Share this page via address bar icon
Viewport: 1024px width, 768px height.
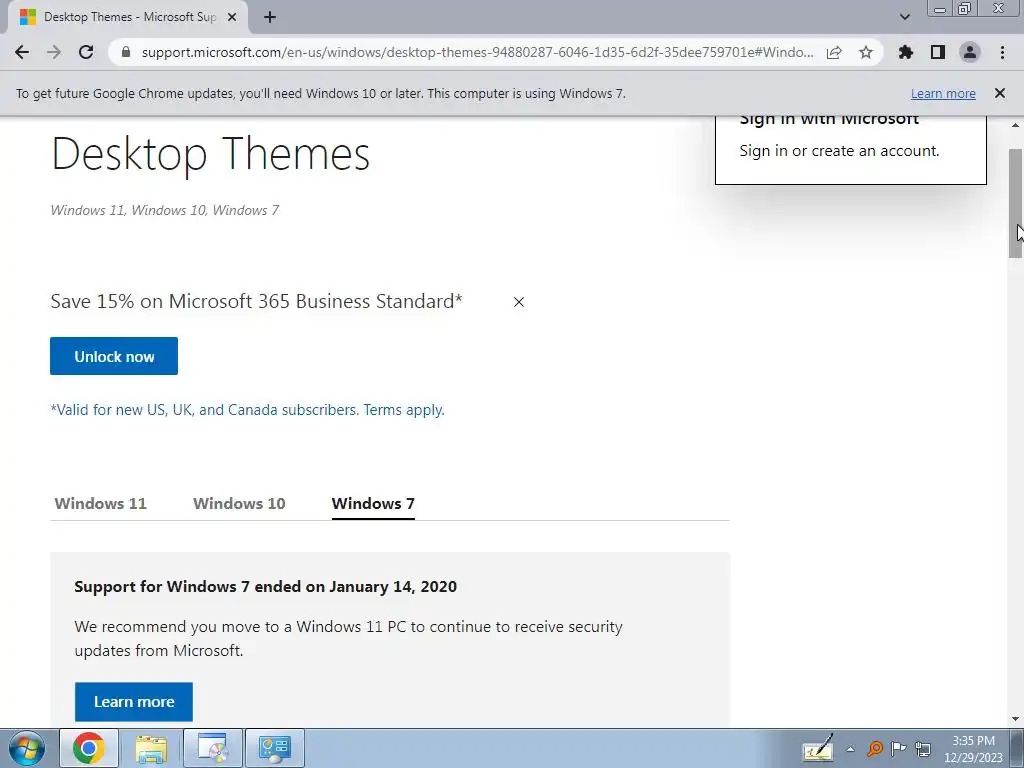point(834,53)
